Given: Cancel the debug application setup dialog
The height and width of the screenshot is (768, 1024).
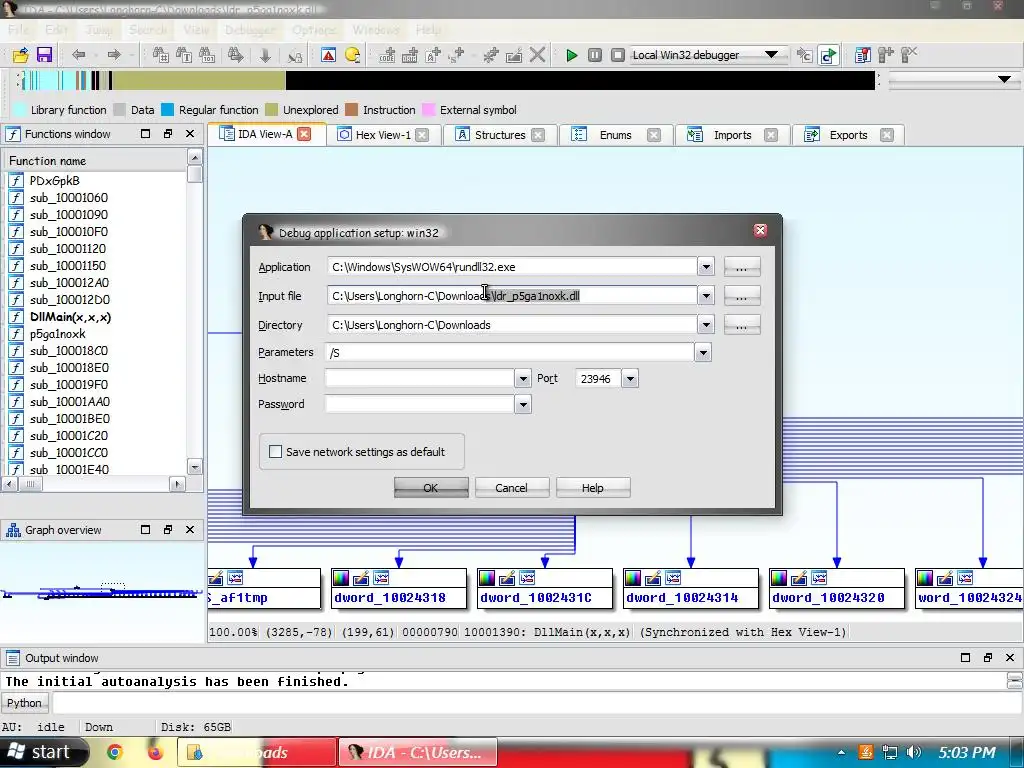Looking at the screenshot, I should (x=511, y=488).
